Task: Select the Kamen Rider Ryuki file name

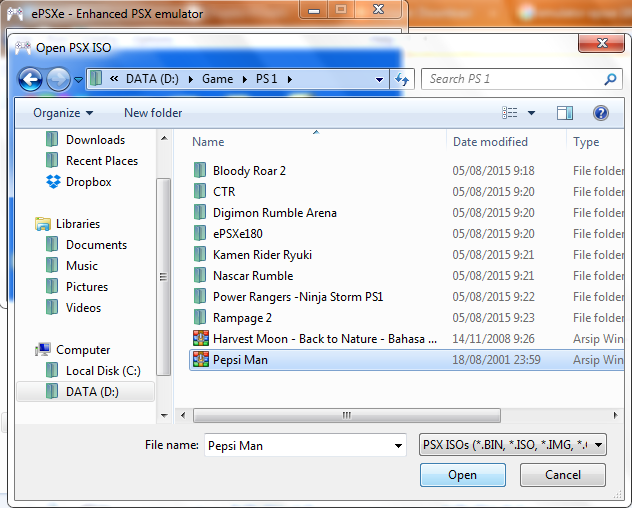Action: (262, 254)
